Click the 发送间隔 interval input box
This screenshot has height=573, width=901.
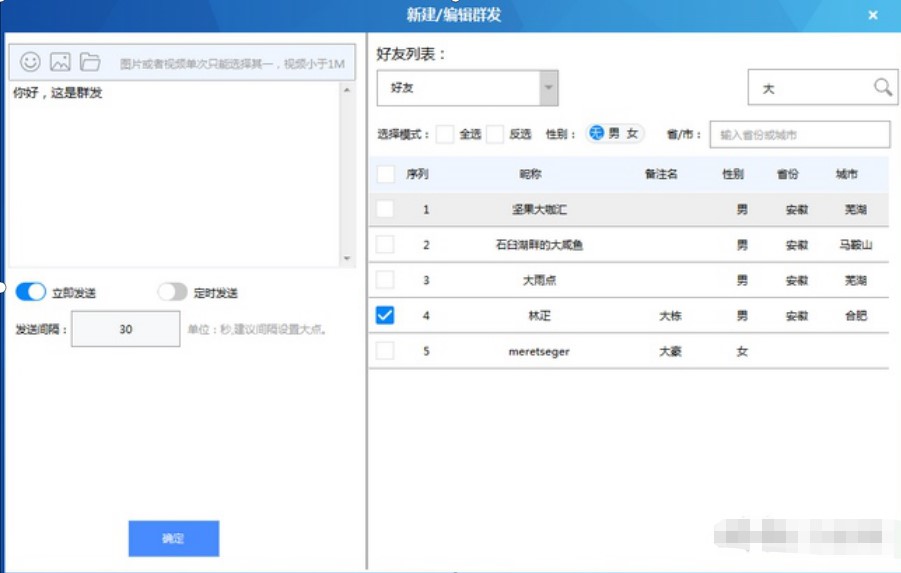pyautogui.click(x=125, y=329)
